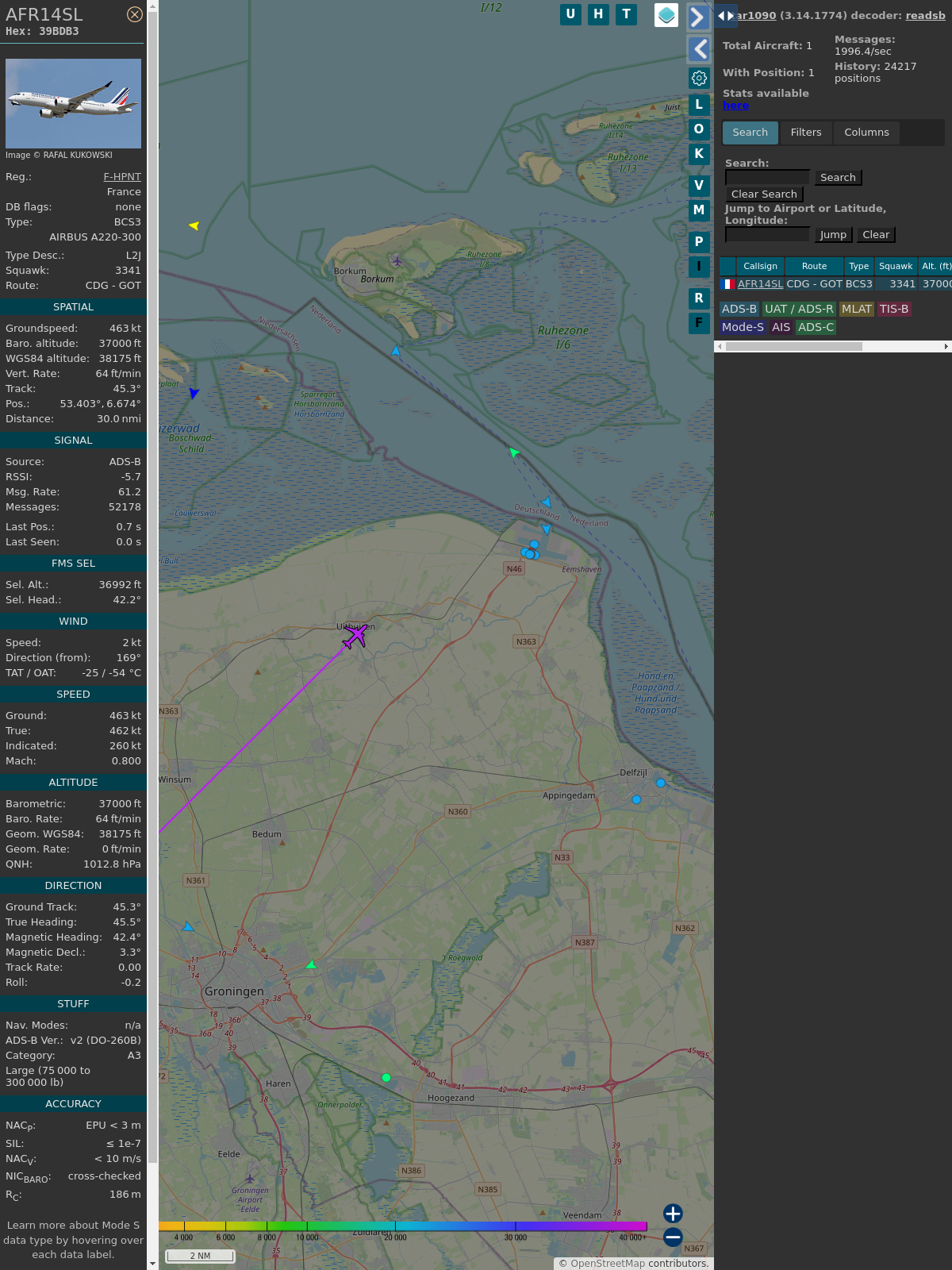
Task: Sort table by Squawk column
Action: (x=896, y=267)
